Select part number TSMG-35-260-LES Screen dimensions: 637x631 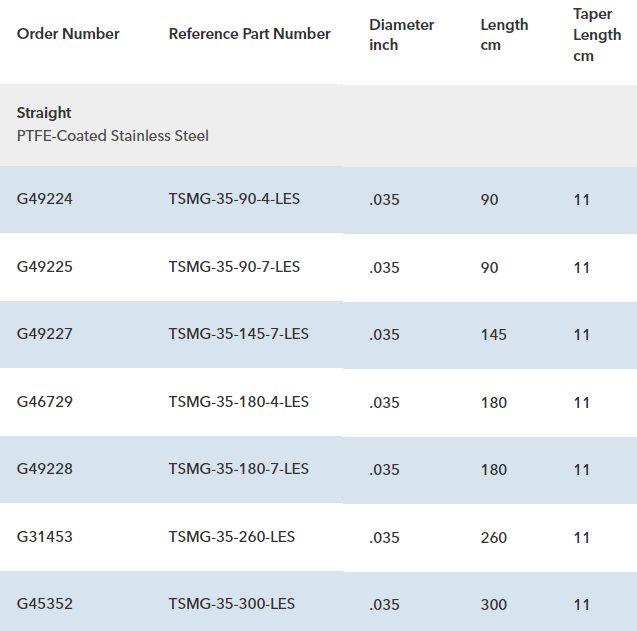[232, 537]
